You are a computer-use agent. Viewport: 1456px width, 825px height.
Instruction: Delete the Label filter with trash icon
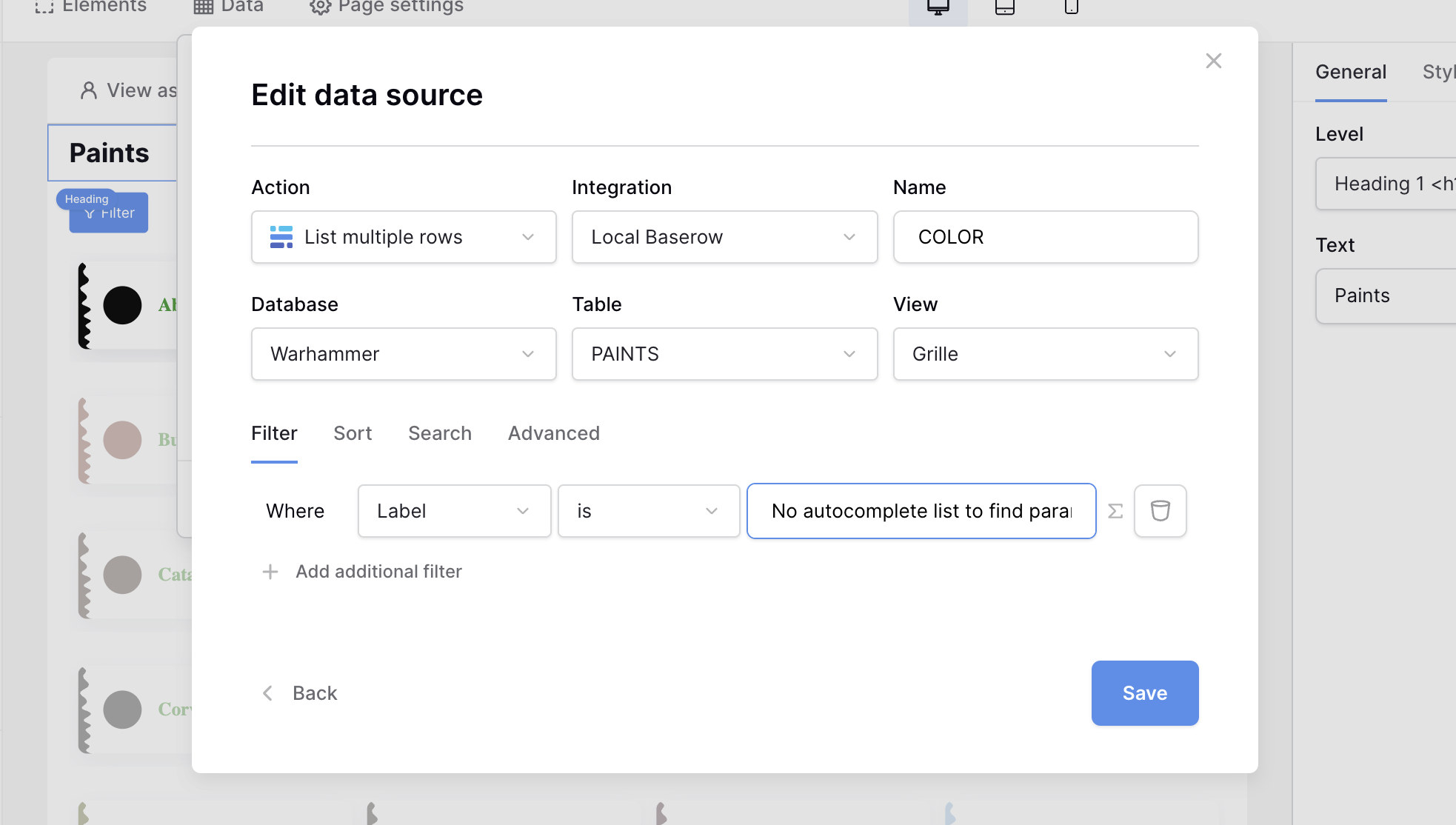point(1160,511)
